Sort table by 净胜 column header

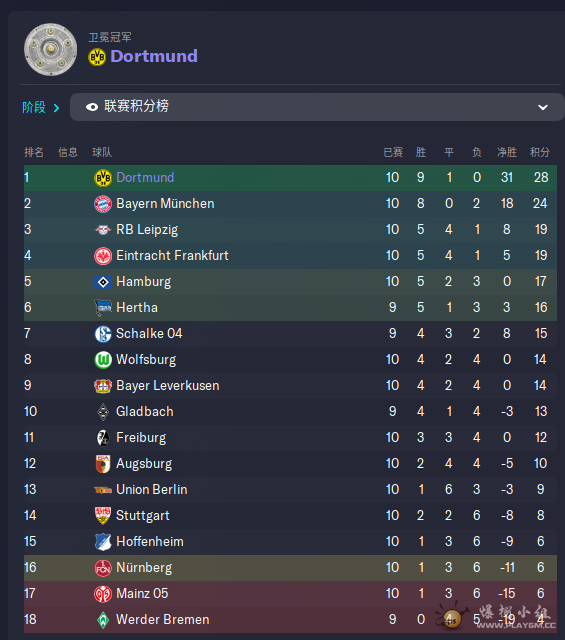click(x=507, y=152)
